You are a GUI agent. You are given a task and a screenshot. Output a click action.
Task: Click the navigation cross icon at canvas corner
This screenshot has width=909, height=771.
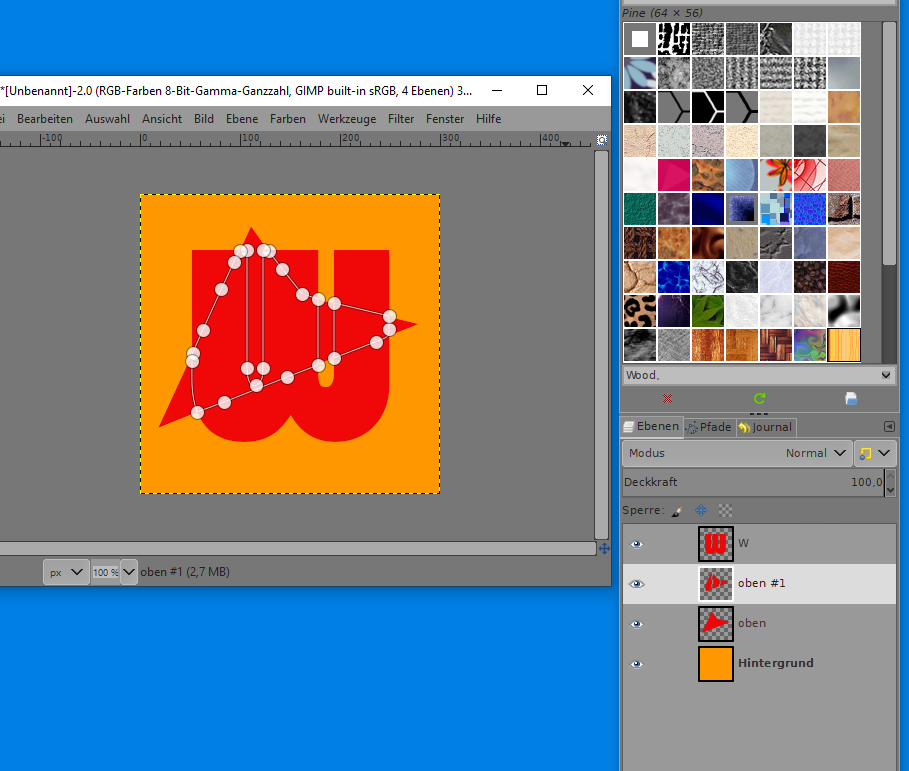pos(603,549)
